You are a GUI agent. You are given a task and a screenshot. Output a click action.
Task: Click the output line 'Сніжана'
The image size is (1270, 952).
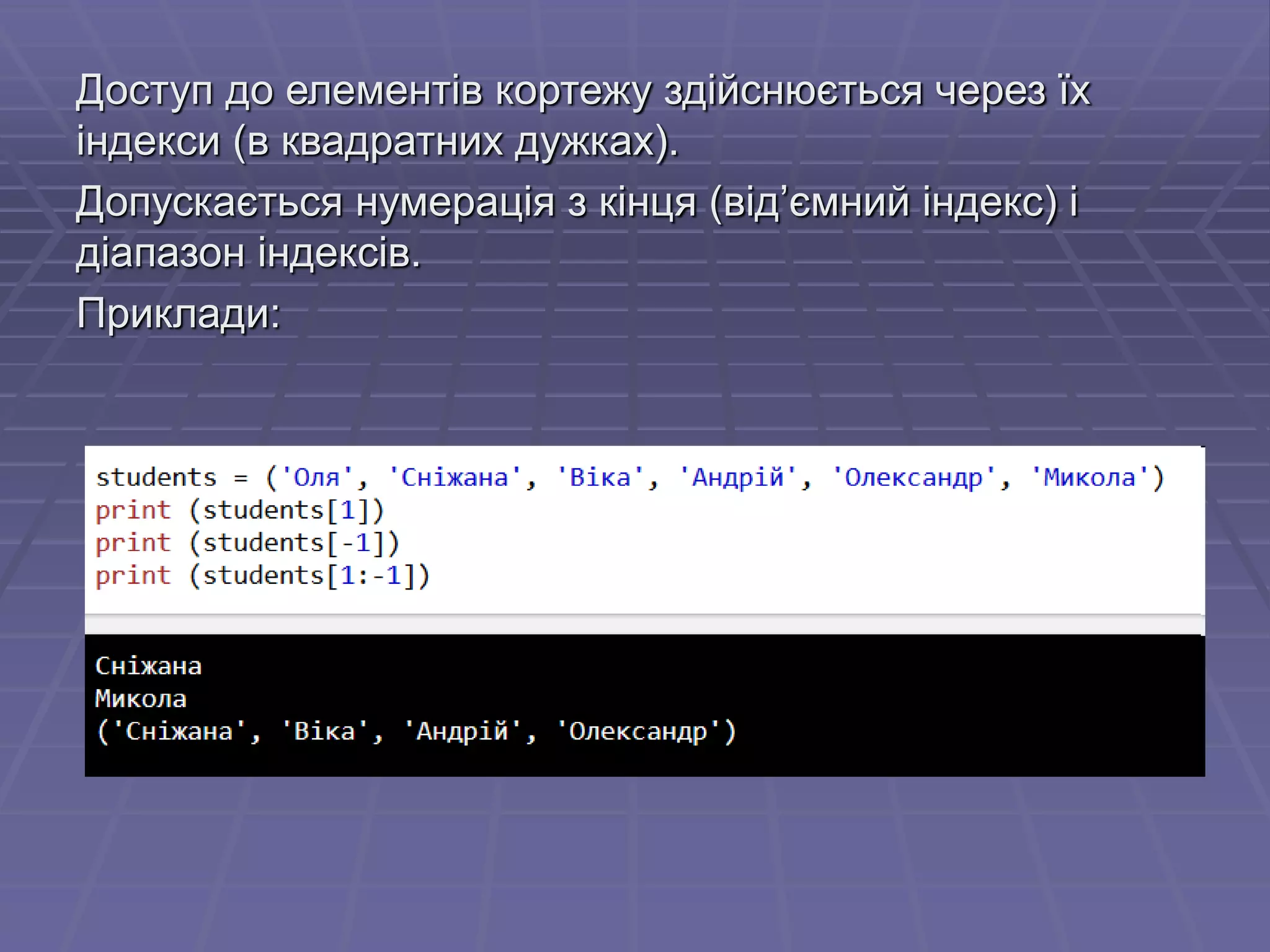click(148, 666)
